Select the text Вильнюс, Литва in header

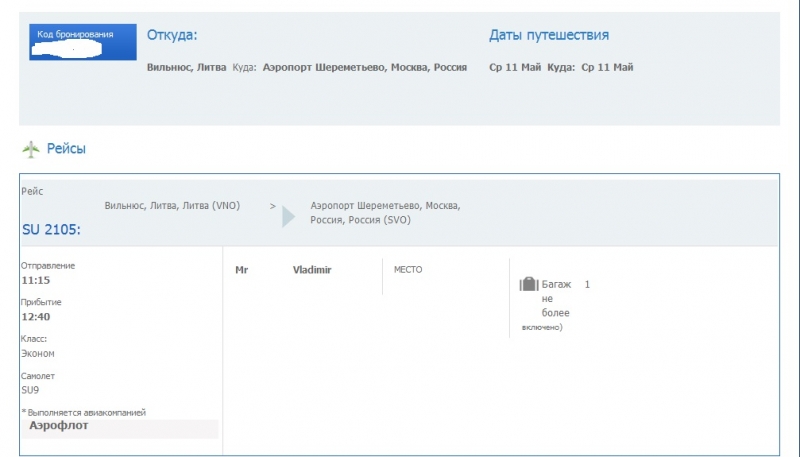(186, 67)
